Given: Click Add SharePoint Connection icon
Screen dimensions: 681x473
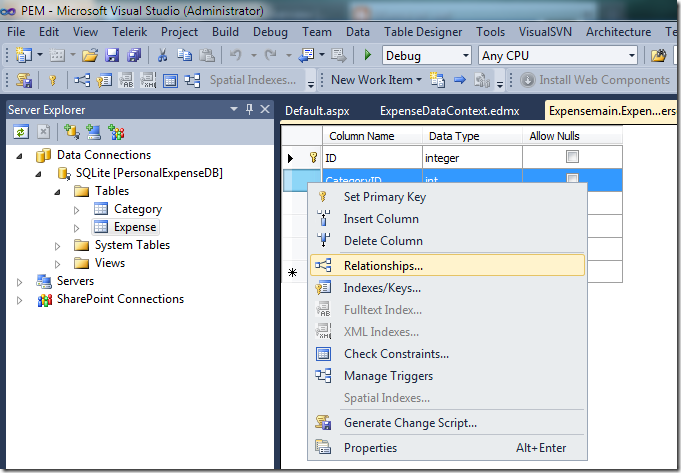Looking at the screenshot, I should (116, 131).
